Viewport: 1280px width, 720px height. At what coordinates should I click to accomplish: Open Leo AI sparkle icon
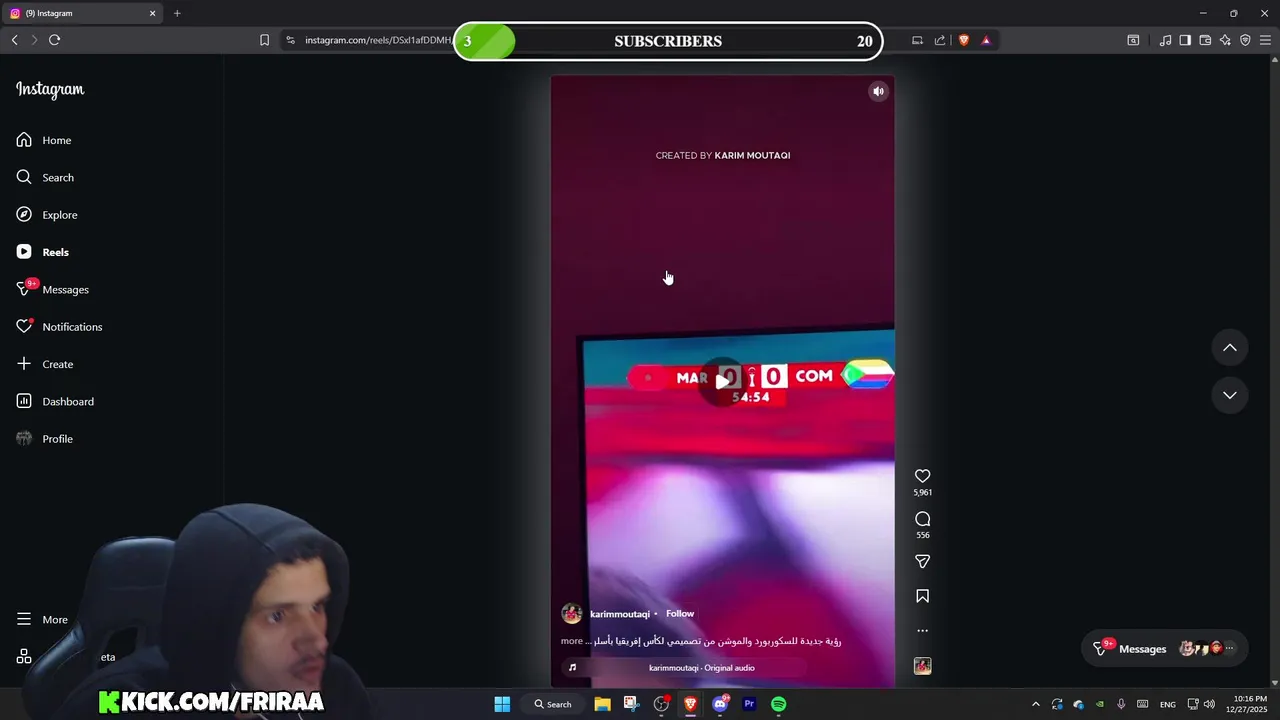pyautogui.click(x=1225, y=40)
